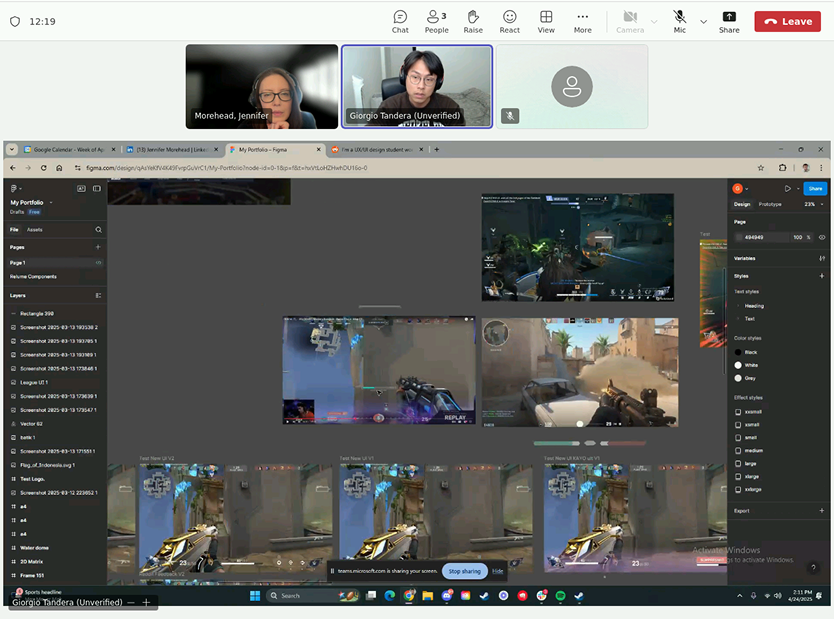
Task: Select the xxlarge effect style
Action: 748,489
